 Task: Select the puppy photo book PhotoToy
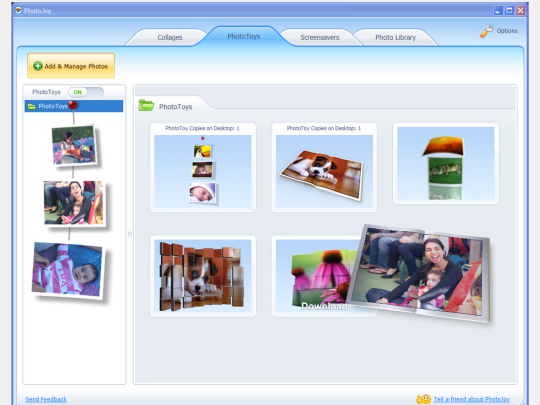(324, 171)
